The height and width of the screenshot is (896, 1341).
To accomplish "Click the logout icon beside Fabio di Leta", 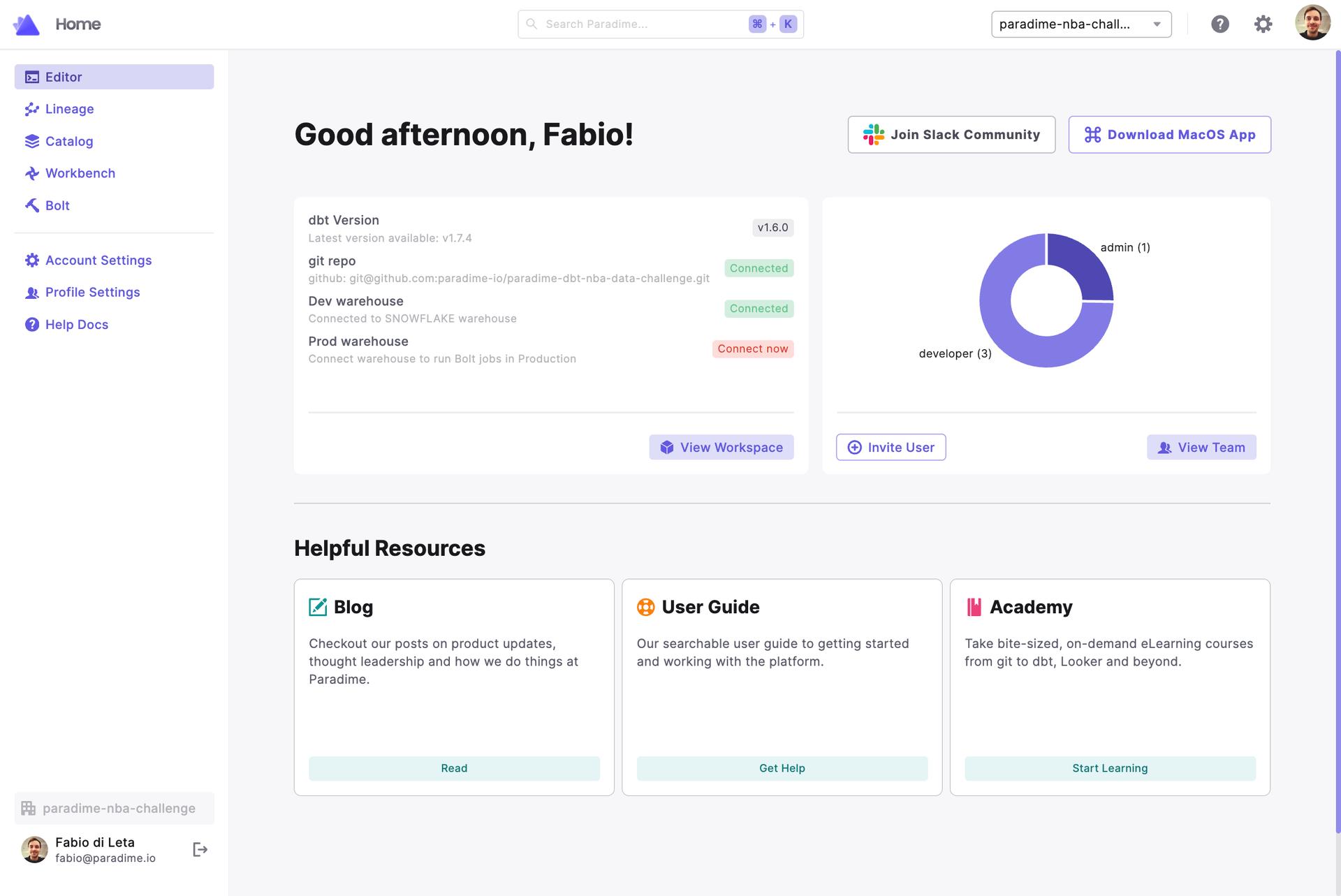I will pos(200,849).
